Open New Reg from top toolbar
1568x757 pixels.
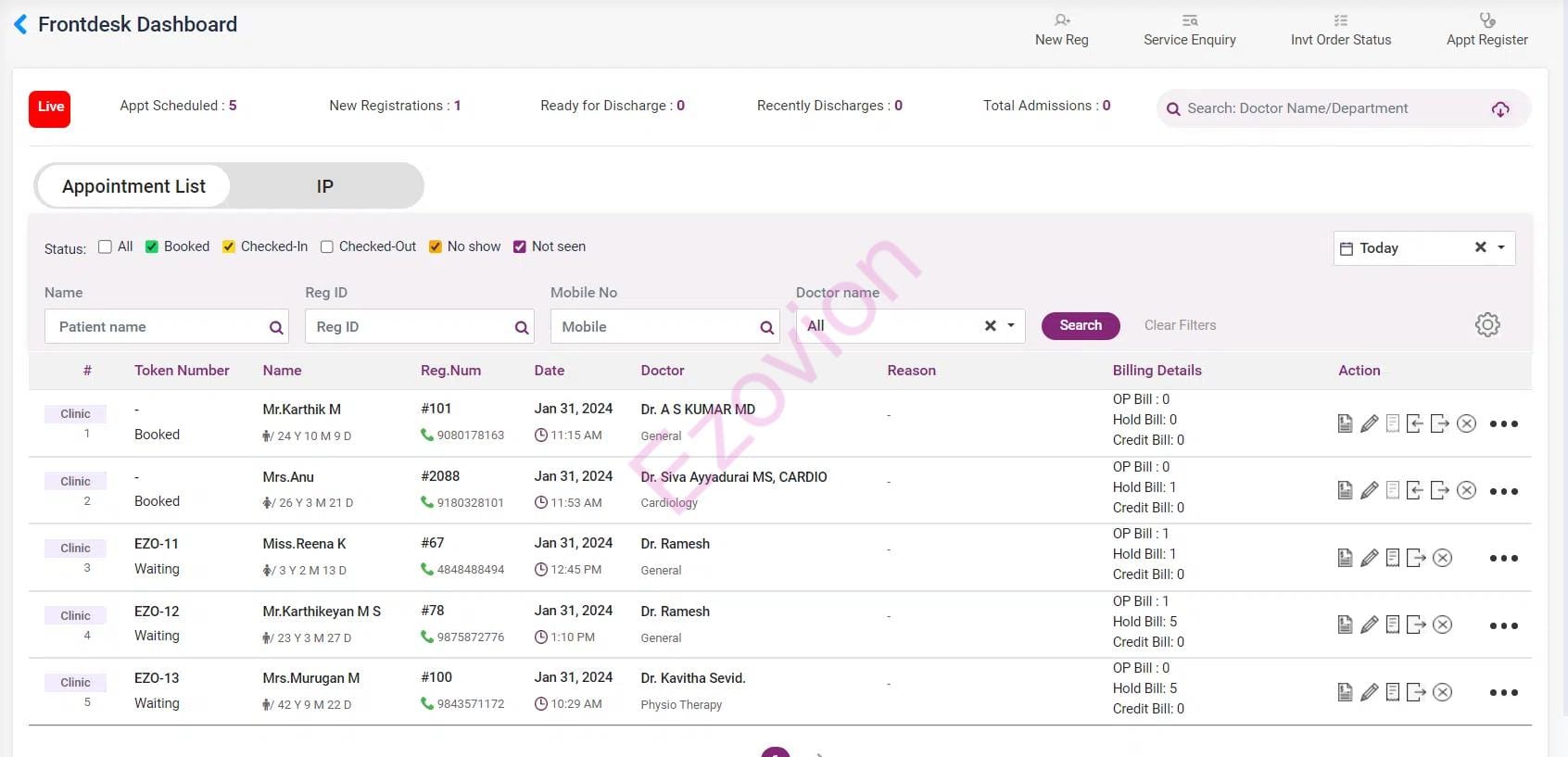[1062, 30]
